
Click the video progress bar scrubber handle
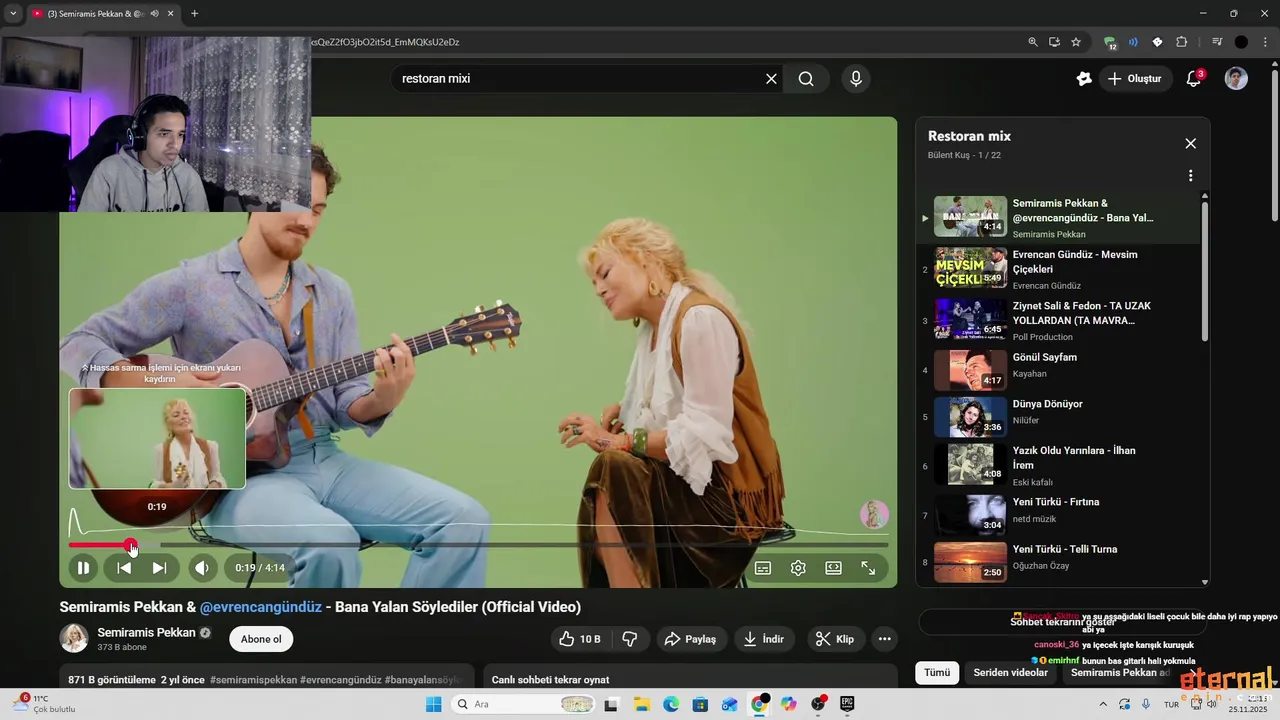tap(131, 545)
